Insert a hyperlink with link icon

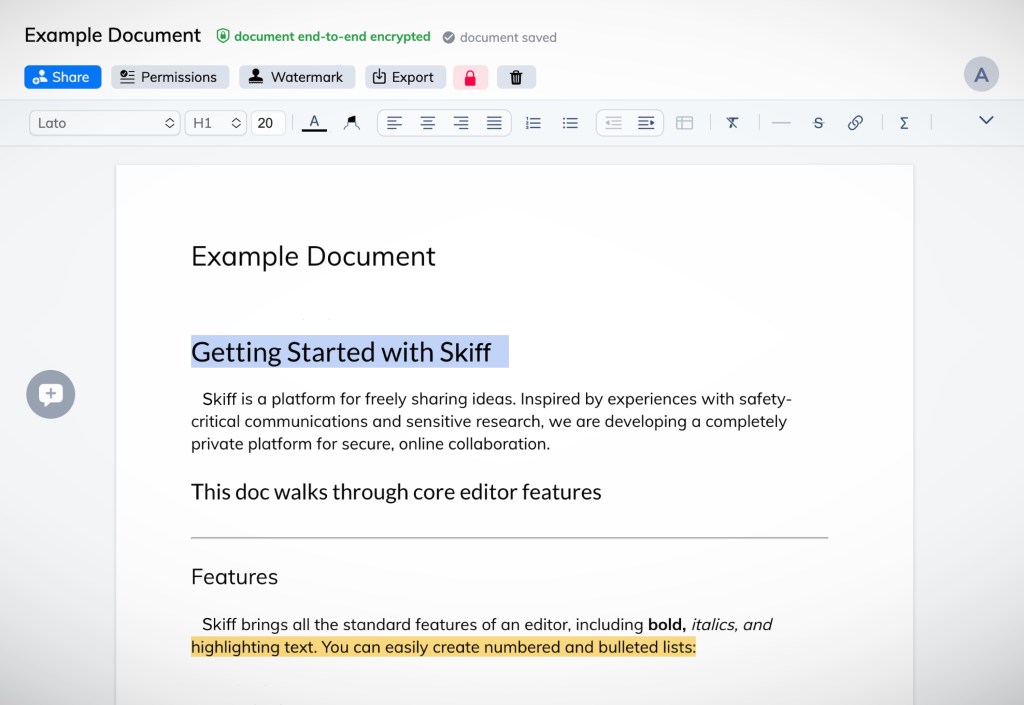[855, 123]
